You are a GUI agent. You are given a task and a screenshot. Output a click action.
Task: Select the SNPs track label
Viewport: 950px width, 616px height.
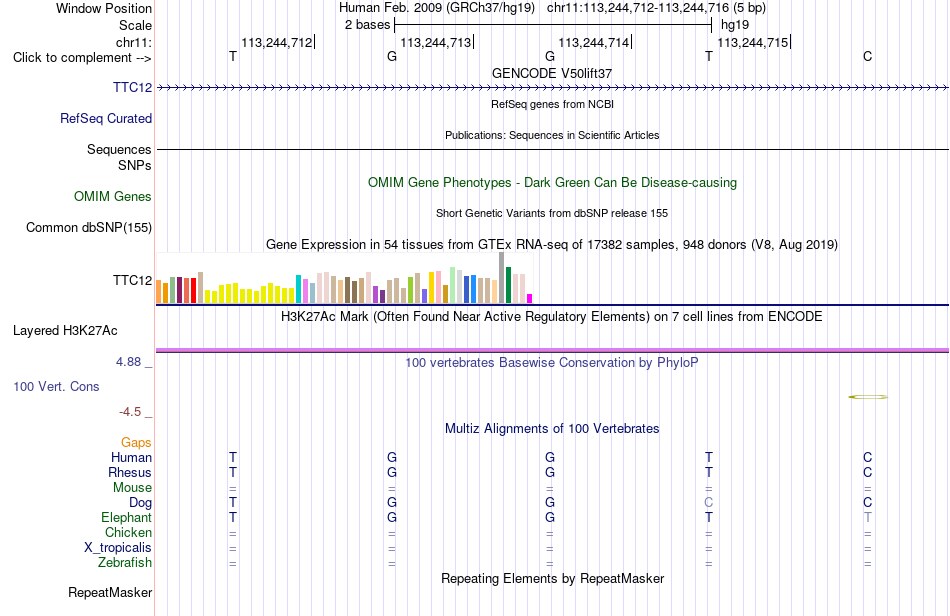[135, 165]
